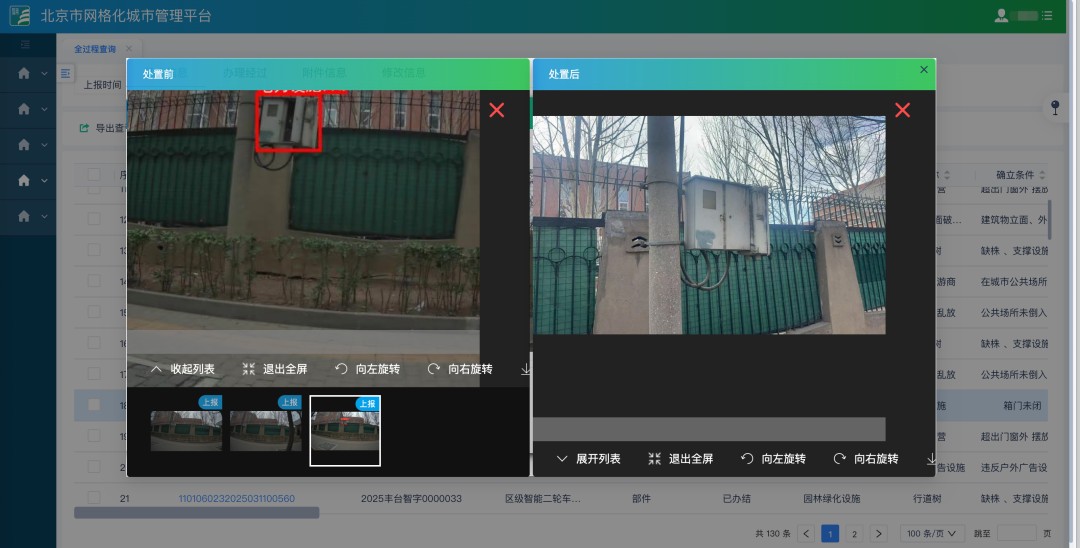Go to page 2 in pagination

(x=854, y=534)
